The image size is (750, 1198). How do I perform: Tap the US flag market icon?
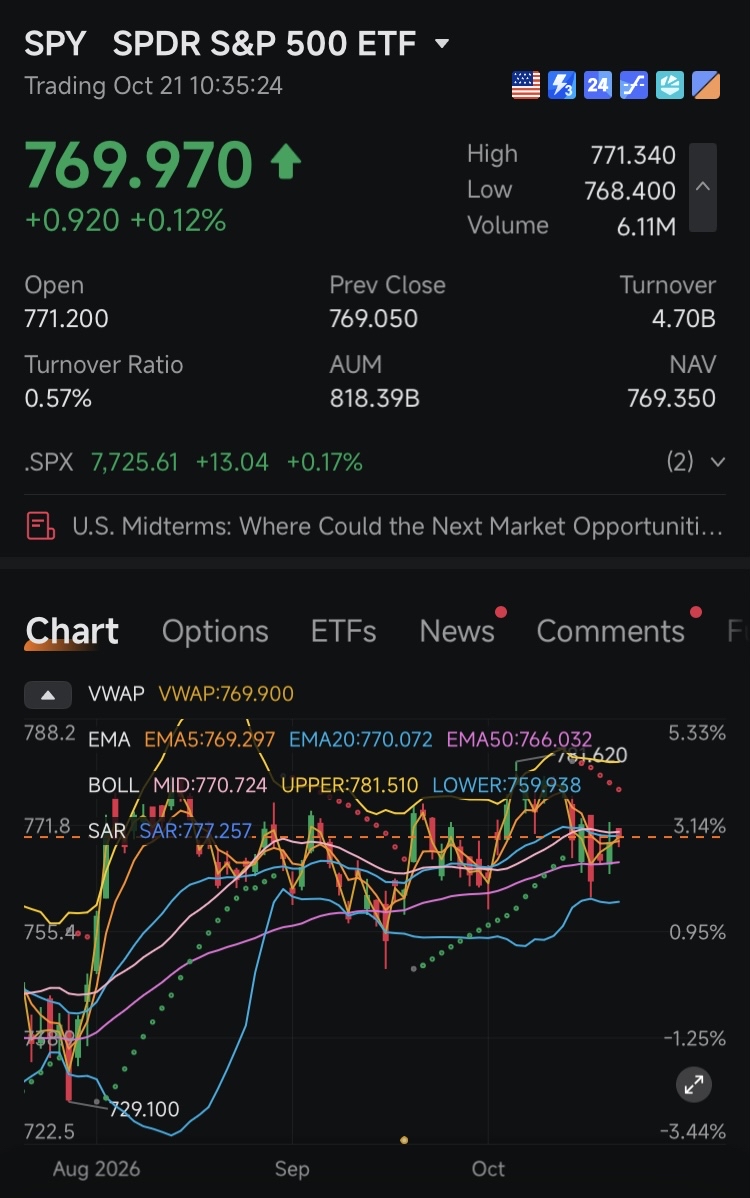tap(525, 85)
